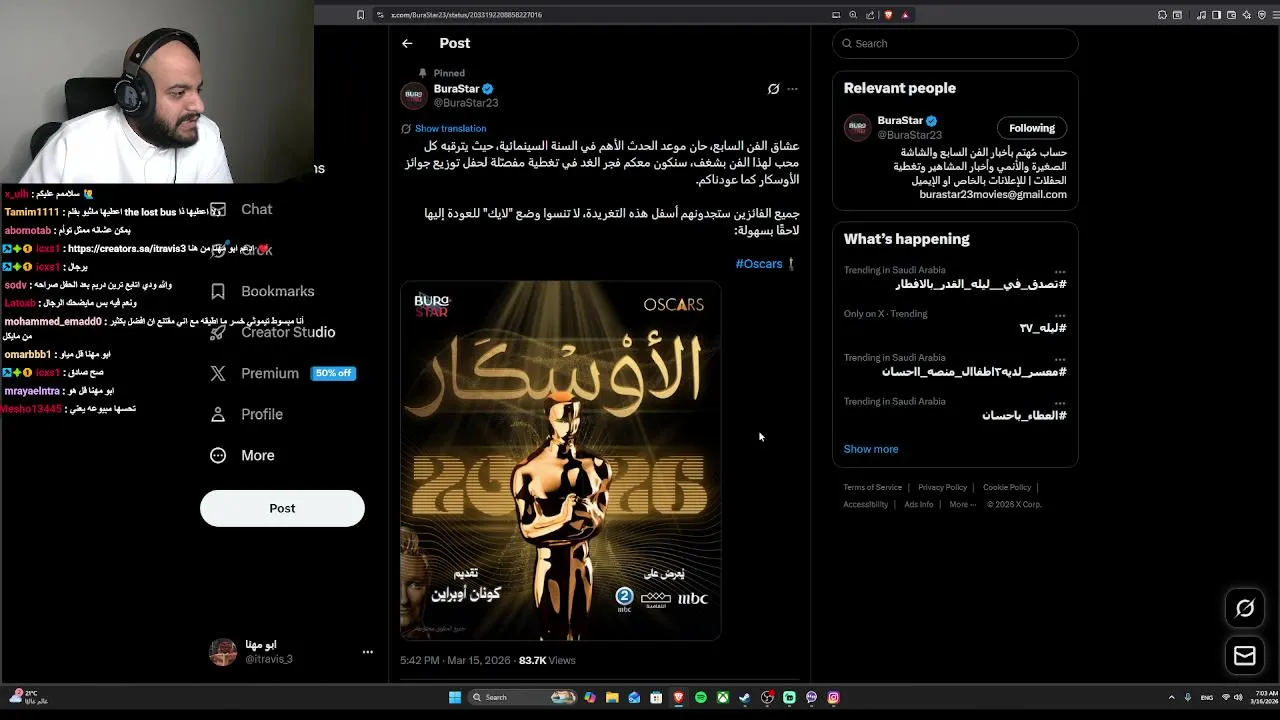Open Creator Studio in the X sidebar
The width and height of the screenshot is (1280, 720).
pyautogui.click(x=272, y=332)
